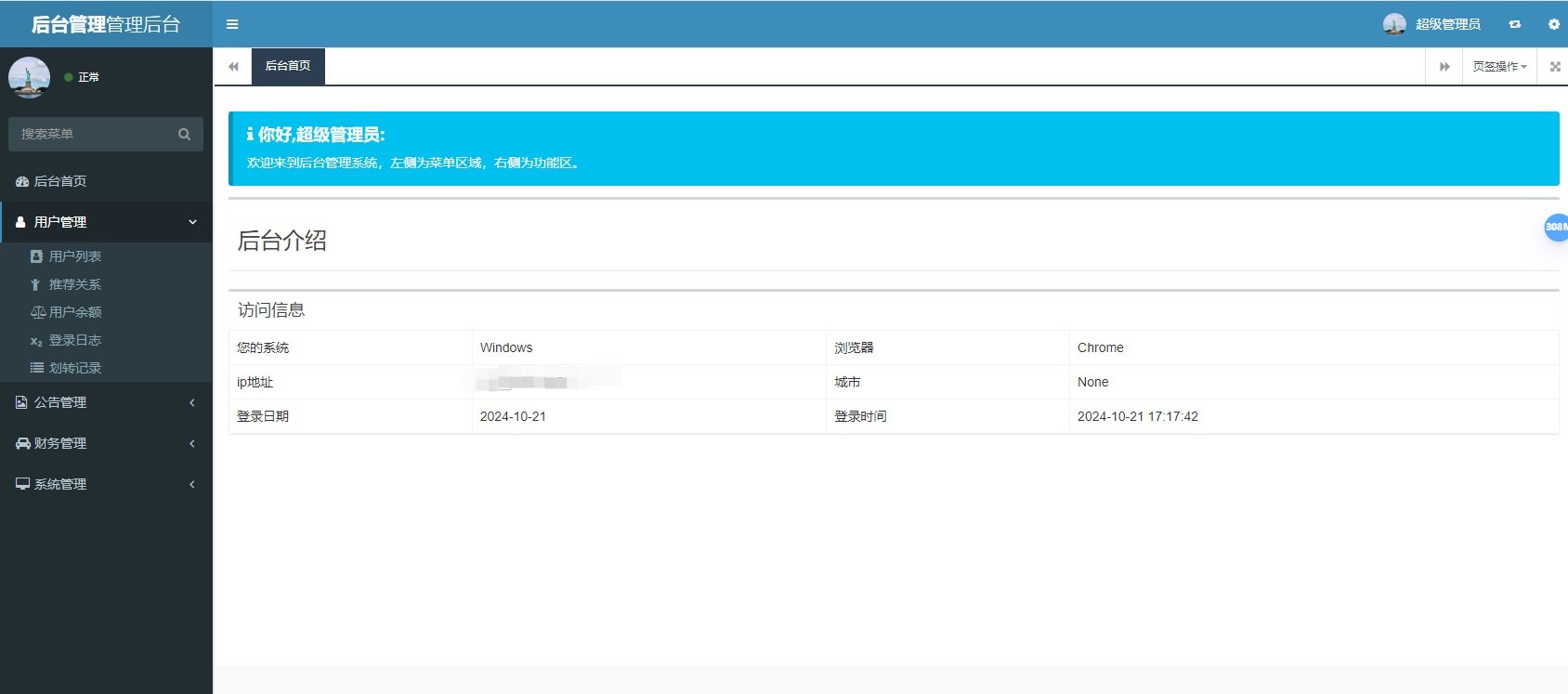The height and width of the screenshot is (694, 1568).
Task: Select the 后台首页 tab
Action: tap(288, 66)
